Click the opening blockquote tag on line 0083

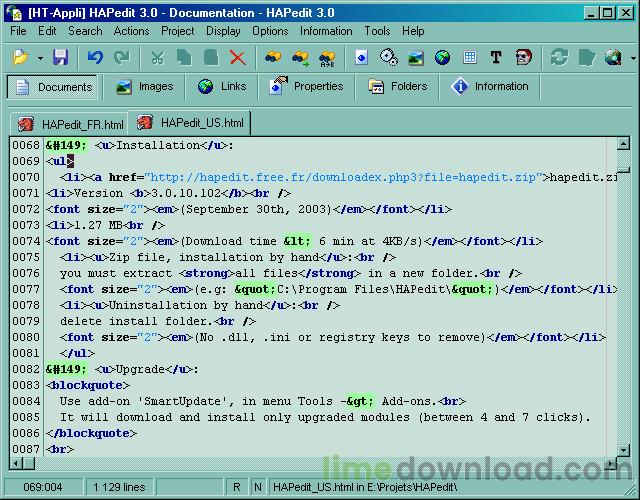(x=88, y=385)
